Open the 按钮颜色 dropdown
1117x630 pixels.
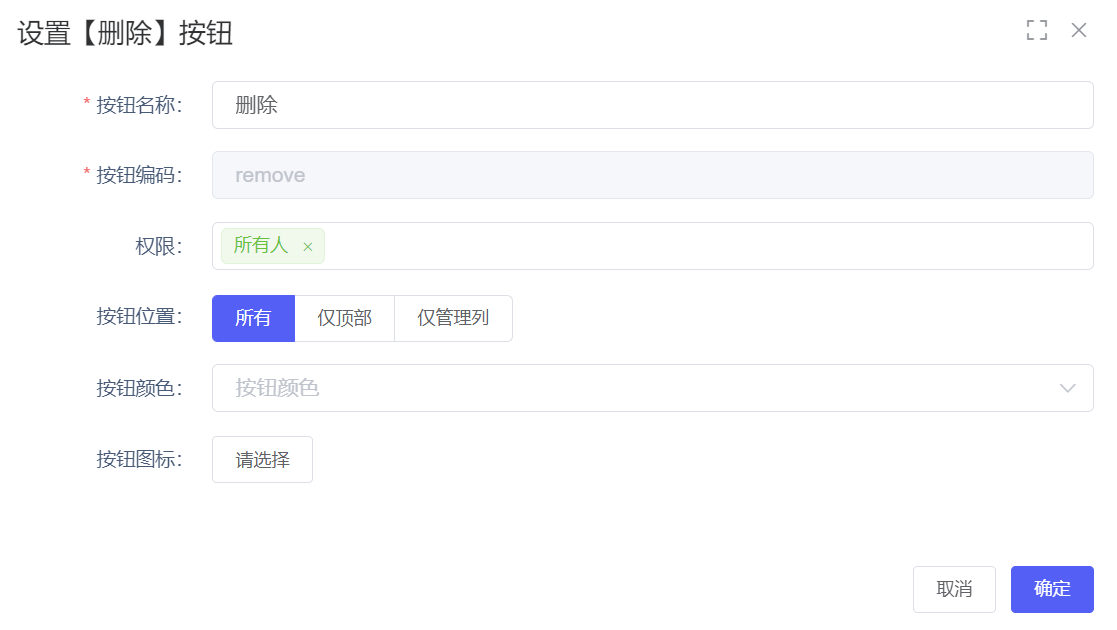pyautogui.click(x=640, y=388)
